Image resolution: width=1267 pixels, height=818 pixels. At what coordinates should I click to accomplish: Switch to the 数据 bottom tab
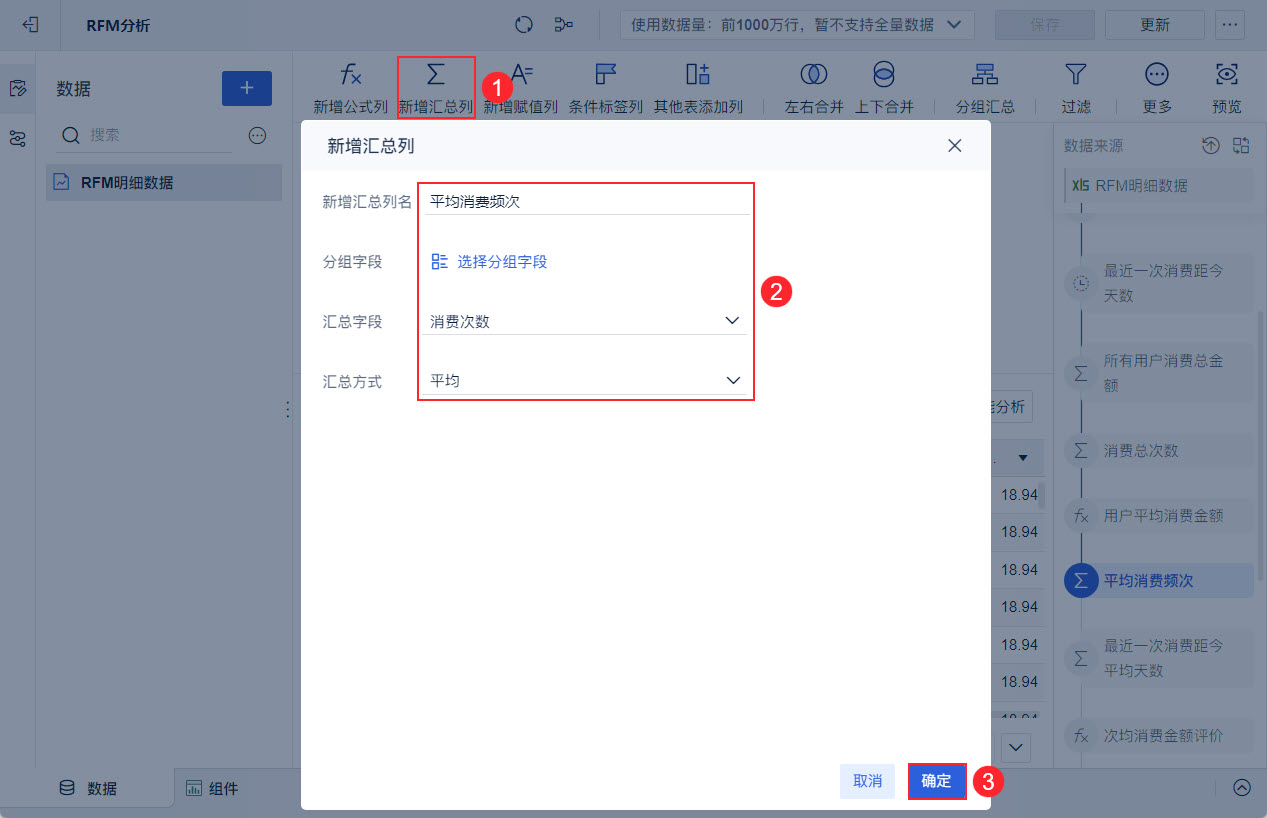(88, 788)
